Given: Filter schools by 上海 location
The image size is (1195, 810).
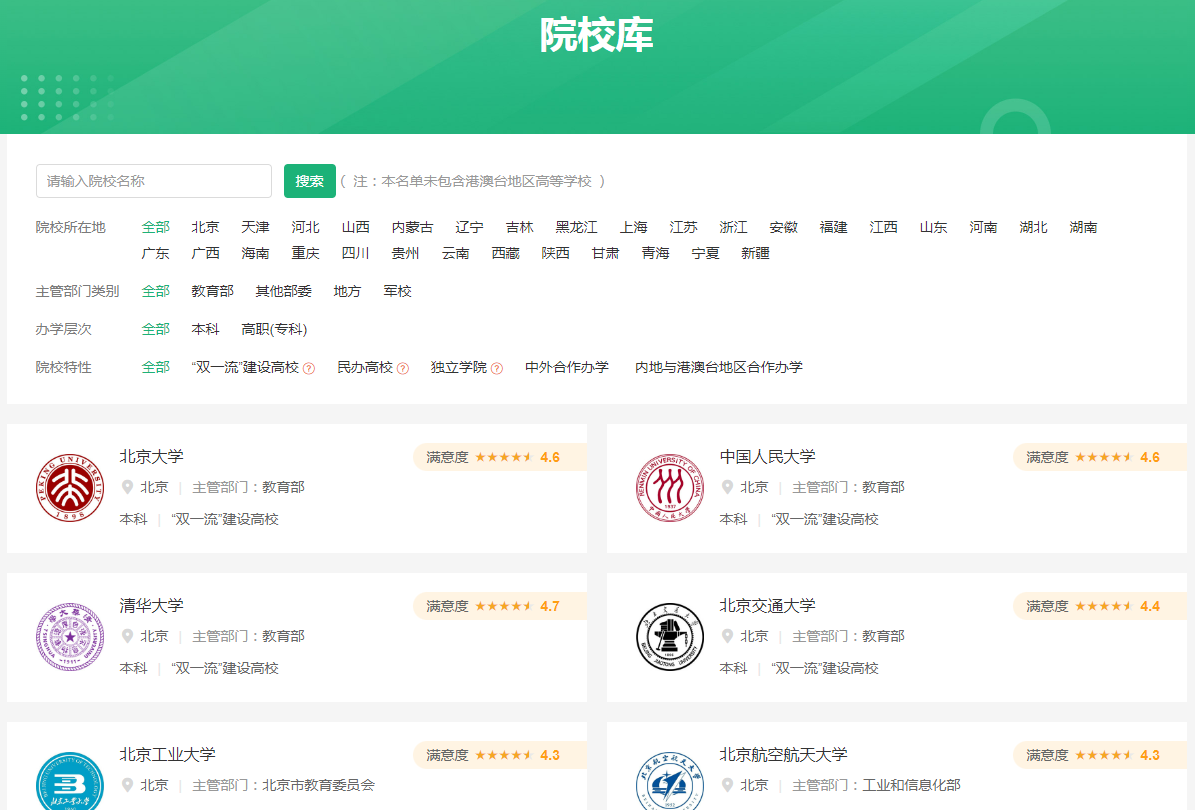Looking at the screenshot, I should click(633, 227).
